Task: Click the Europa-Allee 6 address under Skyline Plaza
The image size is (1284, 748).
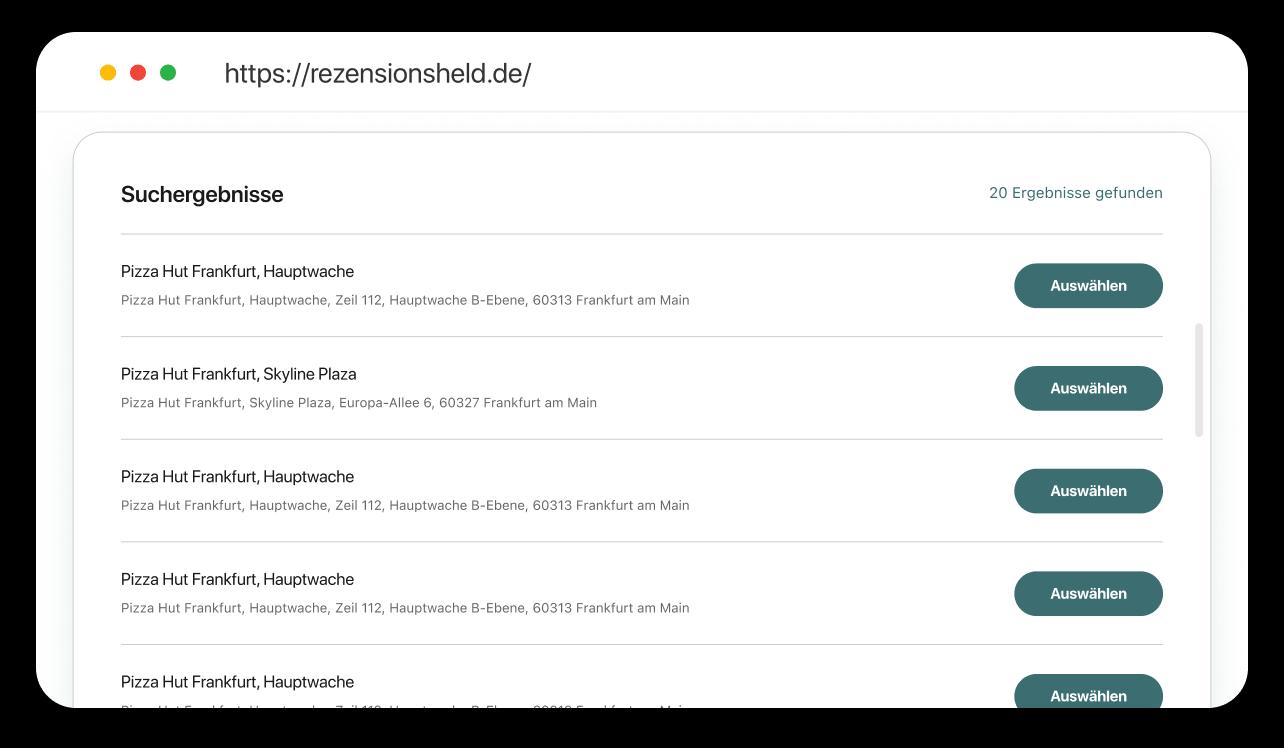Action: (359, 402)
